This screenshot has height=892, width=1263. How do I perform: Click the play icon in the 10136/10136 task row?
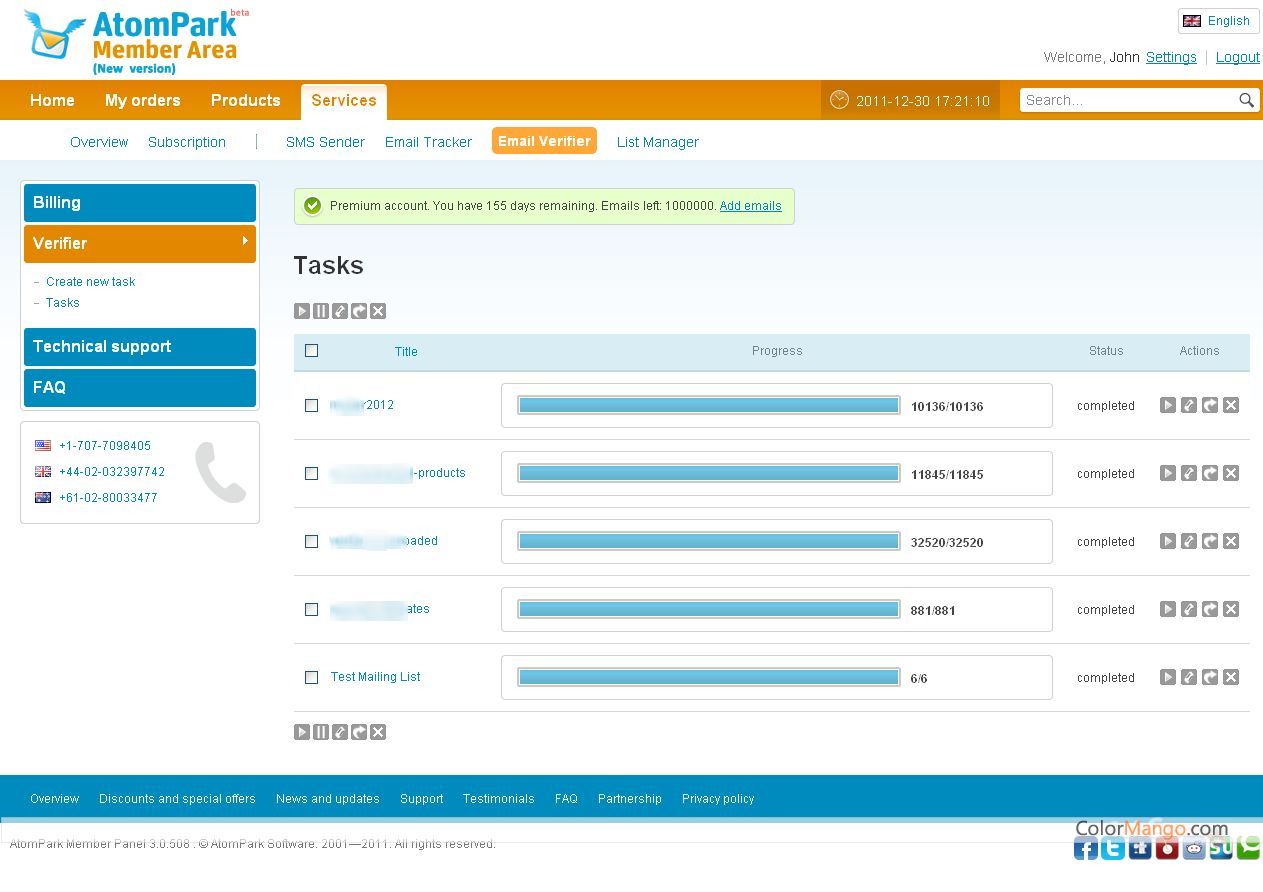click(x=1168, y=405)
